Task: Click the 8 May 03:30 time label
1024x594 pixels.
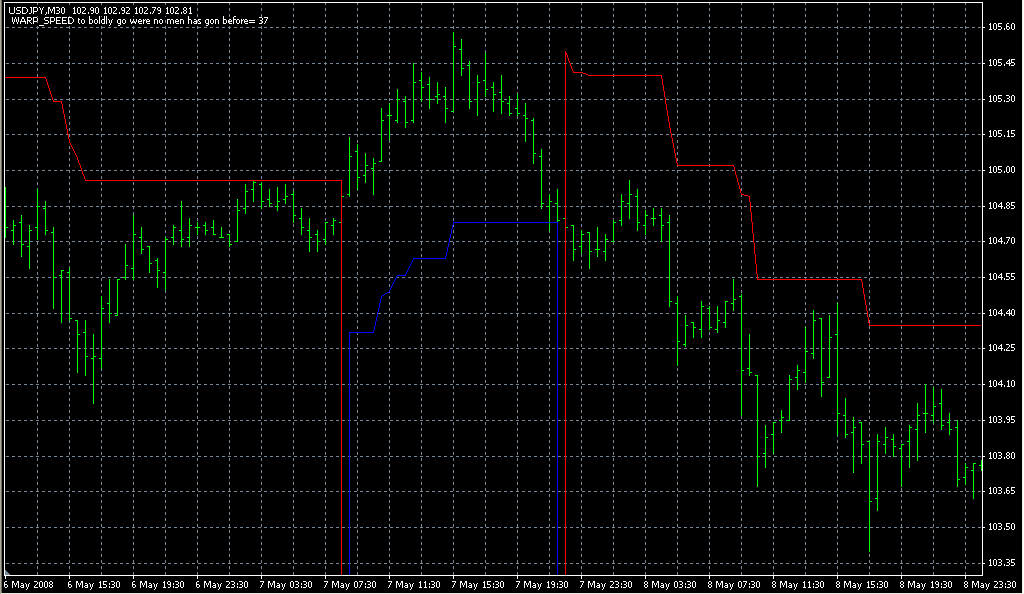Action: tap(670, 585)
